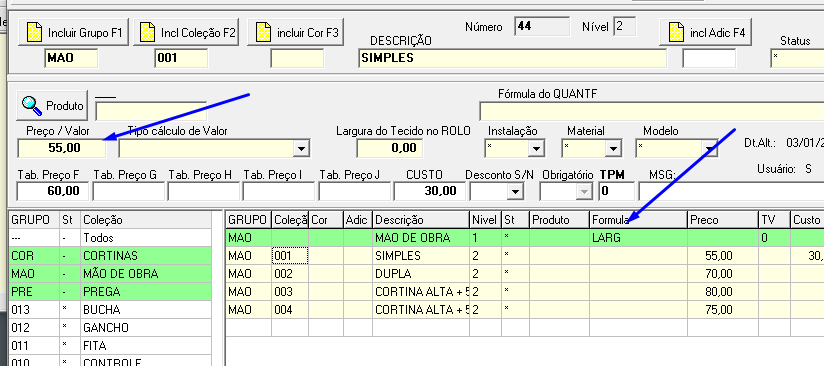
Task: Click the incluir Cor F3 button
Action: click(296, 33)
